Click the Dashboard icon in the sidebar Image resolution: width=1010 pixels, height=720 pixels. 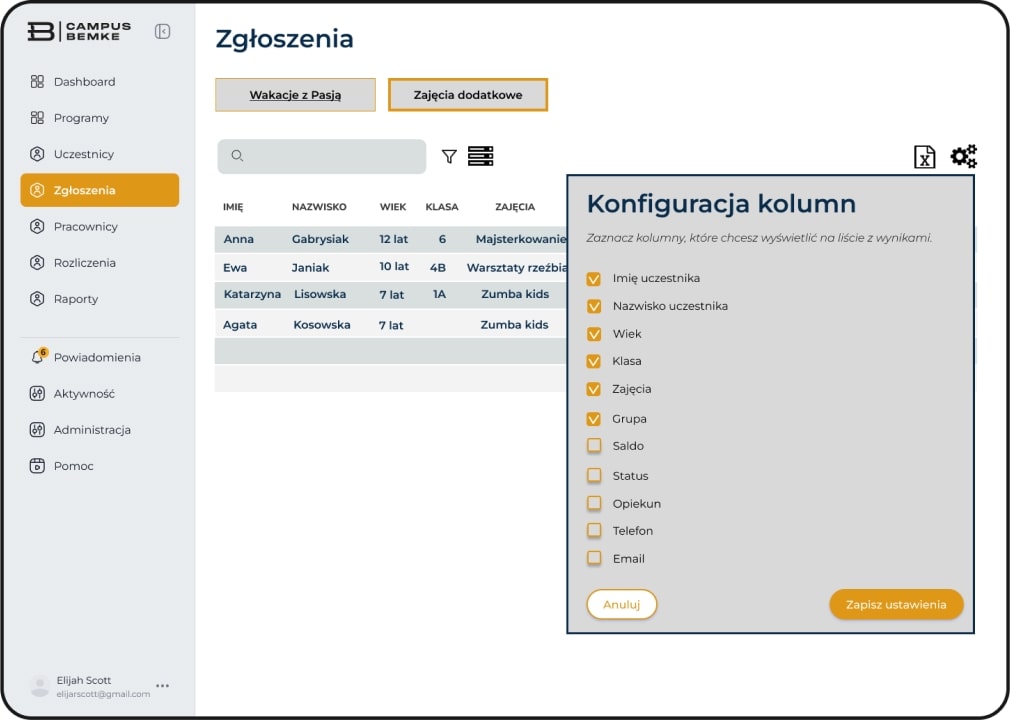tap(37, 82)
